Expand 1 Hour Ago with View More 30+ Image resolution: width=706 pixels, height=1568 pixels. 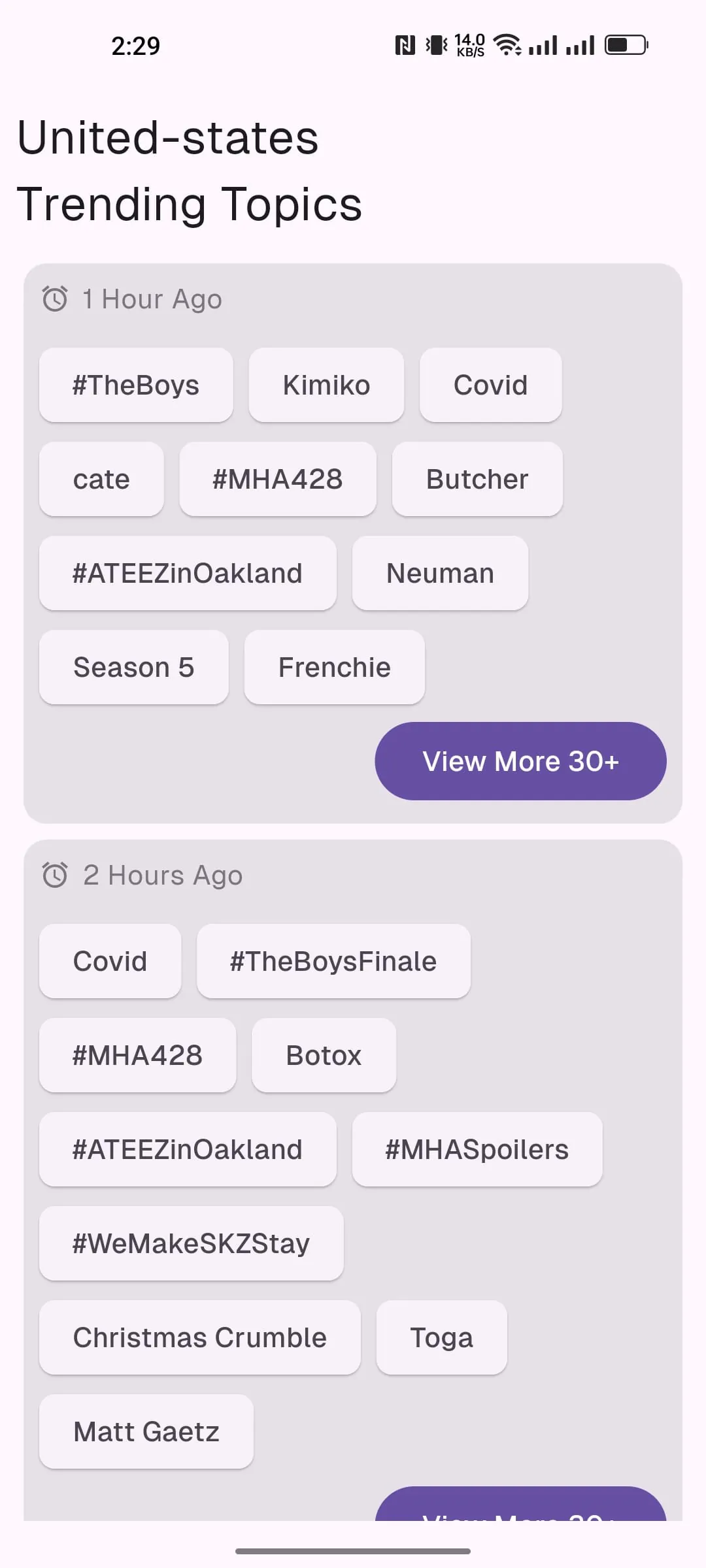pos(520,761)
